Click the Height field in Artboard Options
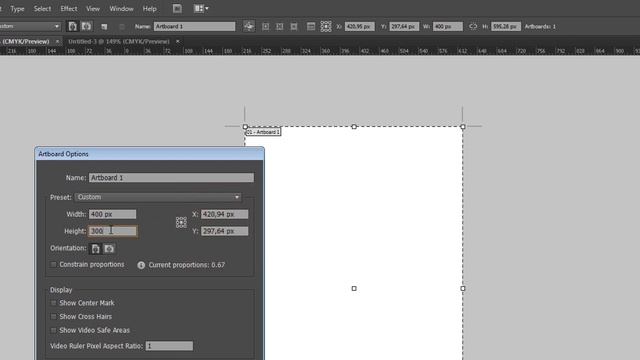This screenshot has height=360, width=640. point(112,231)
